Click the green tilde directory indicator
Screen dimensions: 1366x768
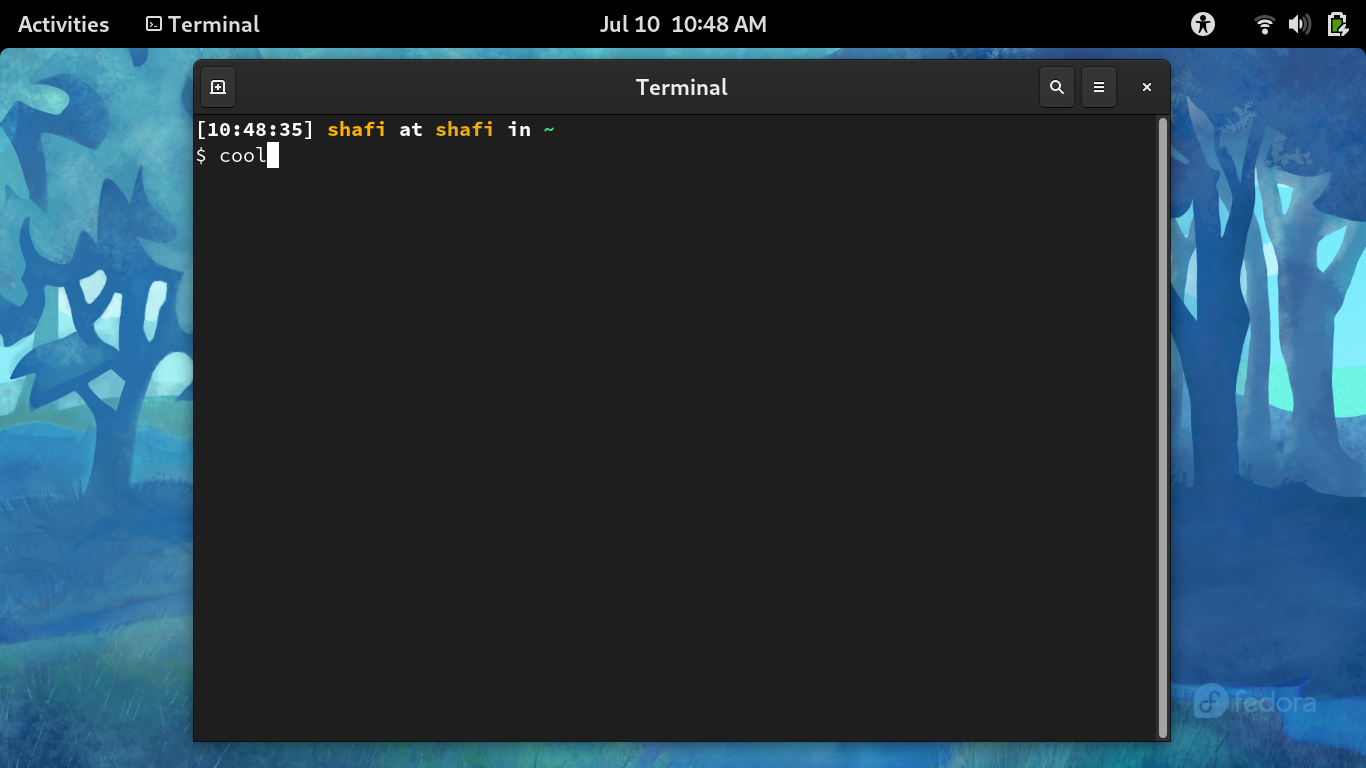point(549,130)
